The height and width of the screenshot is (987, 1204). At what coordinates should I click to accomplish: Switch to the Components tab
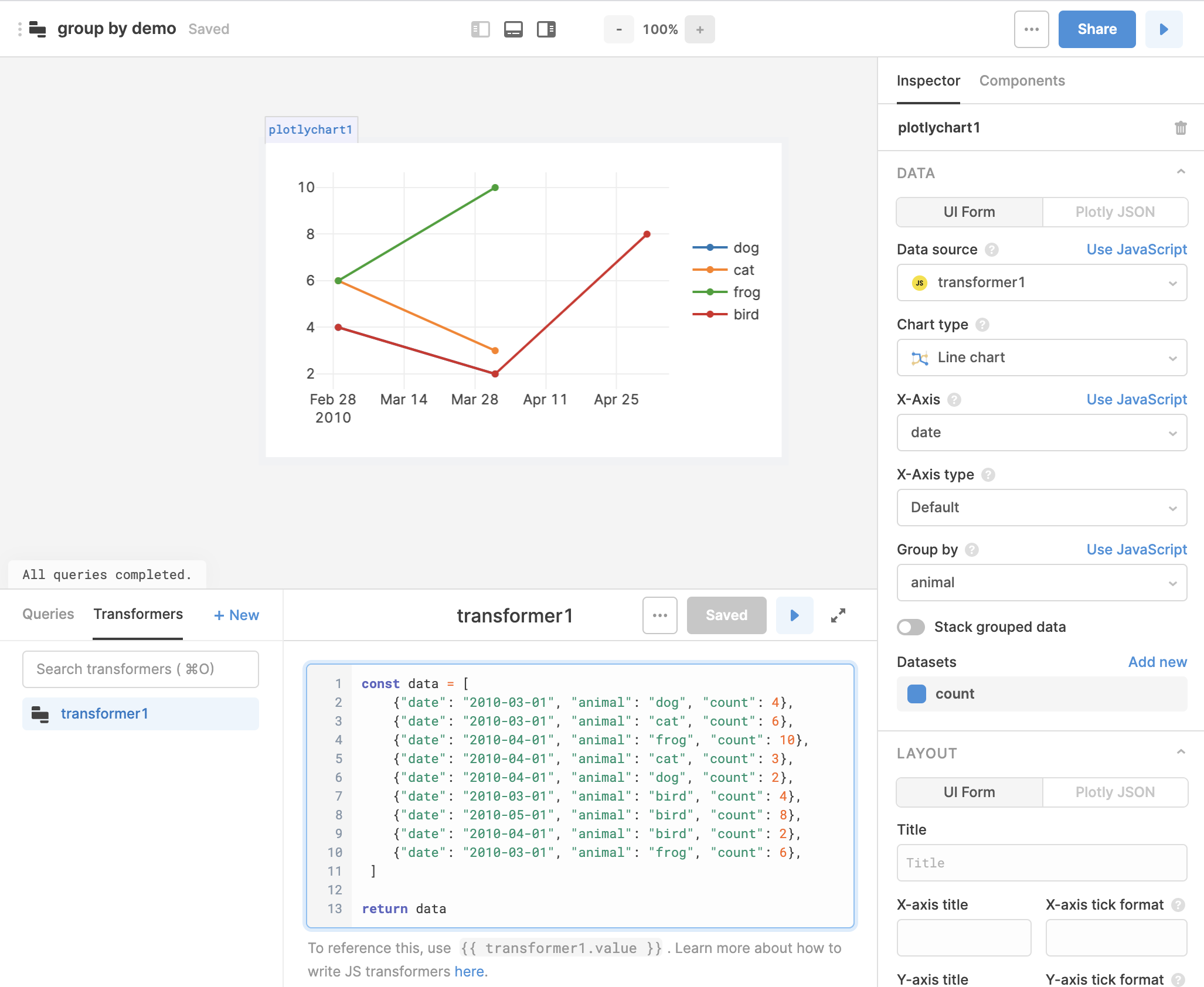click(x=1022, y=81)
